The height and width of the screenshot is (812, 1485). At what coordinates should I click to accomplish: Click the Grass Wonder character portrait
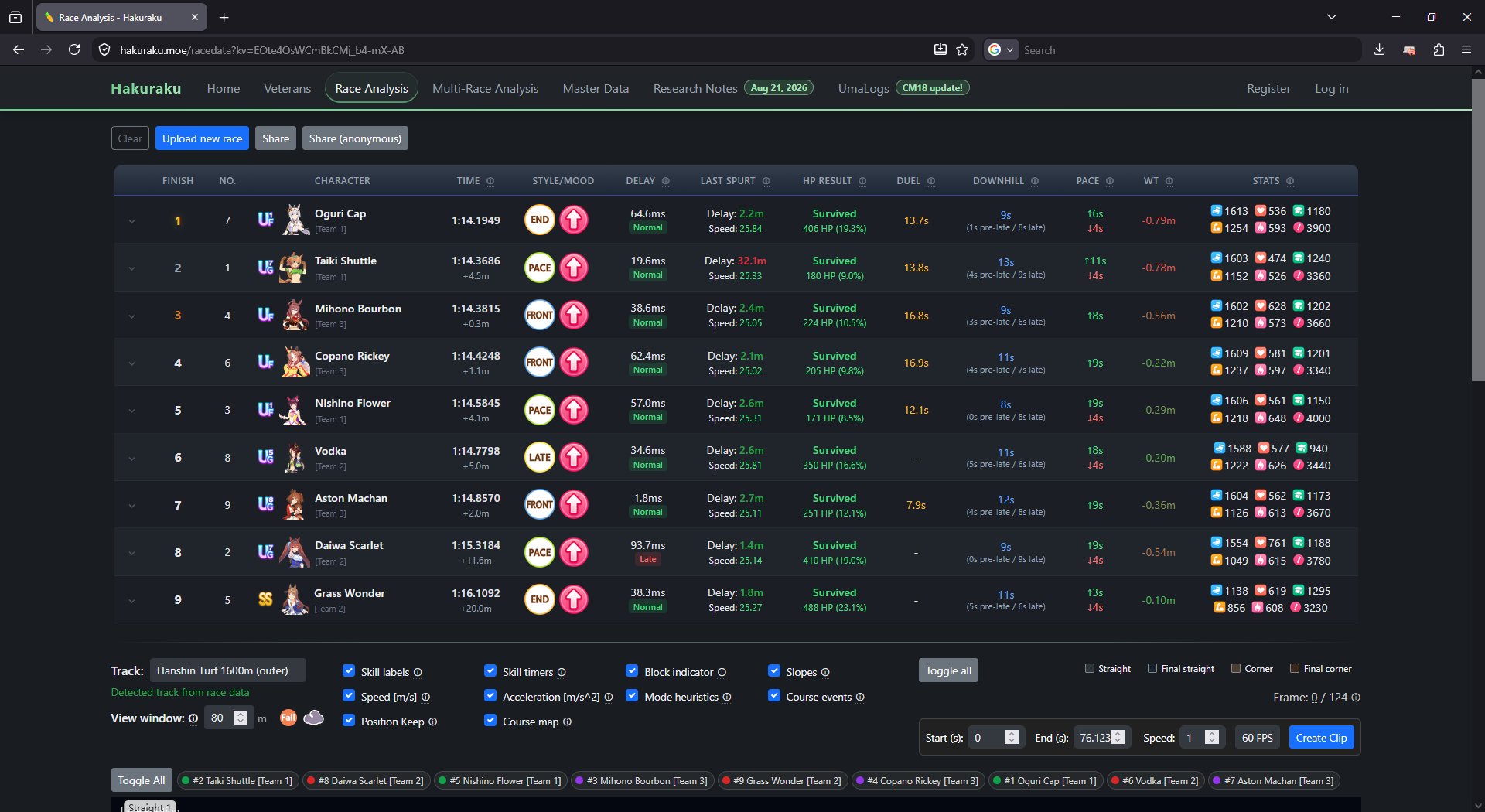point(294,599)
